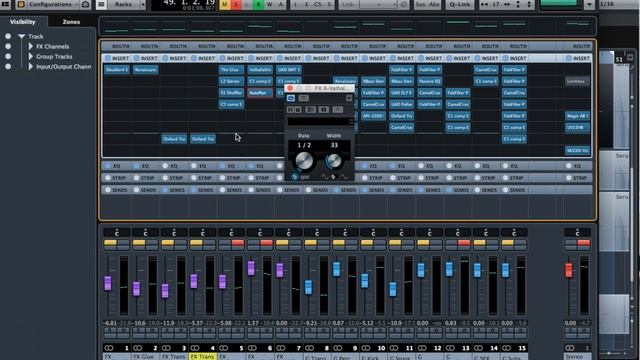Toggle the red solo button on channel 13
Image resolution: width=640 pixels, height=360 pixels.
point(464,243)
